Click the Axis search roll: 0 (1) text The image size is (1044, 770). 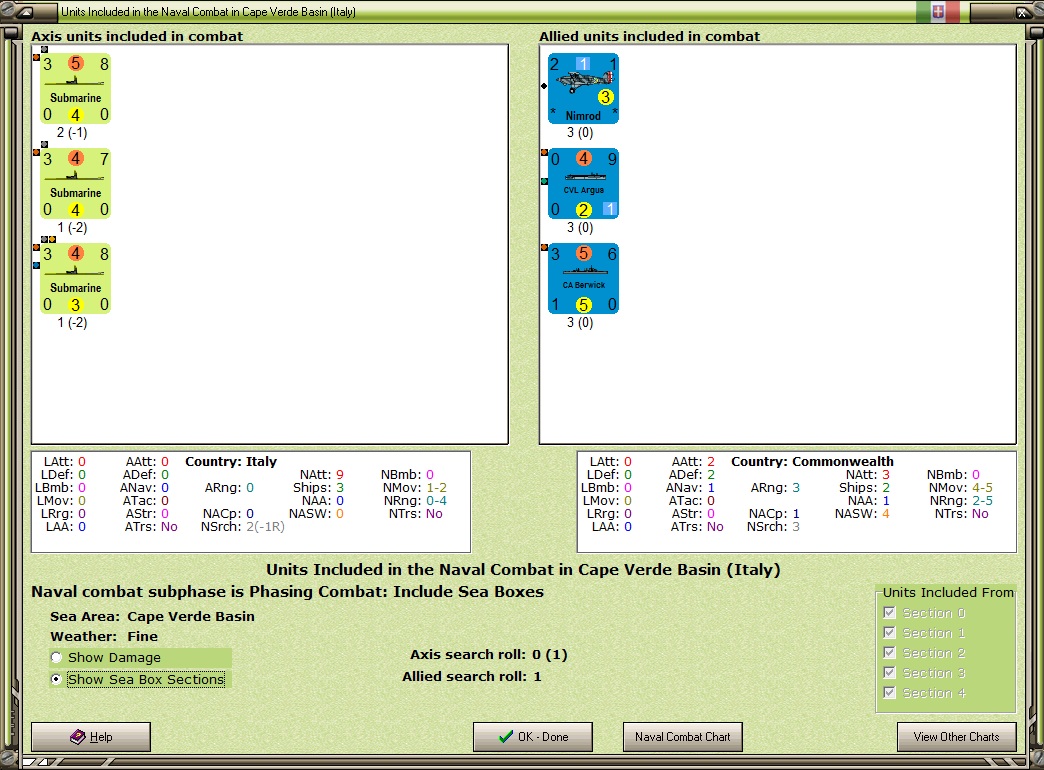[489, 655]
